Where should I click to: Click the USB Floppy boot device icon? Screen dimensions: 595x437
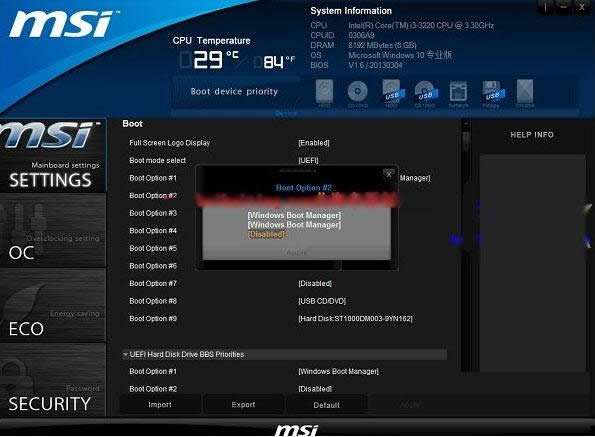pyautogui.click(x=493, y=92)
